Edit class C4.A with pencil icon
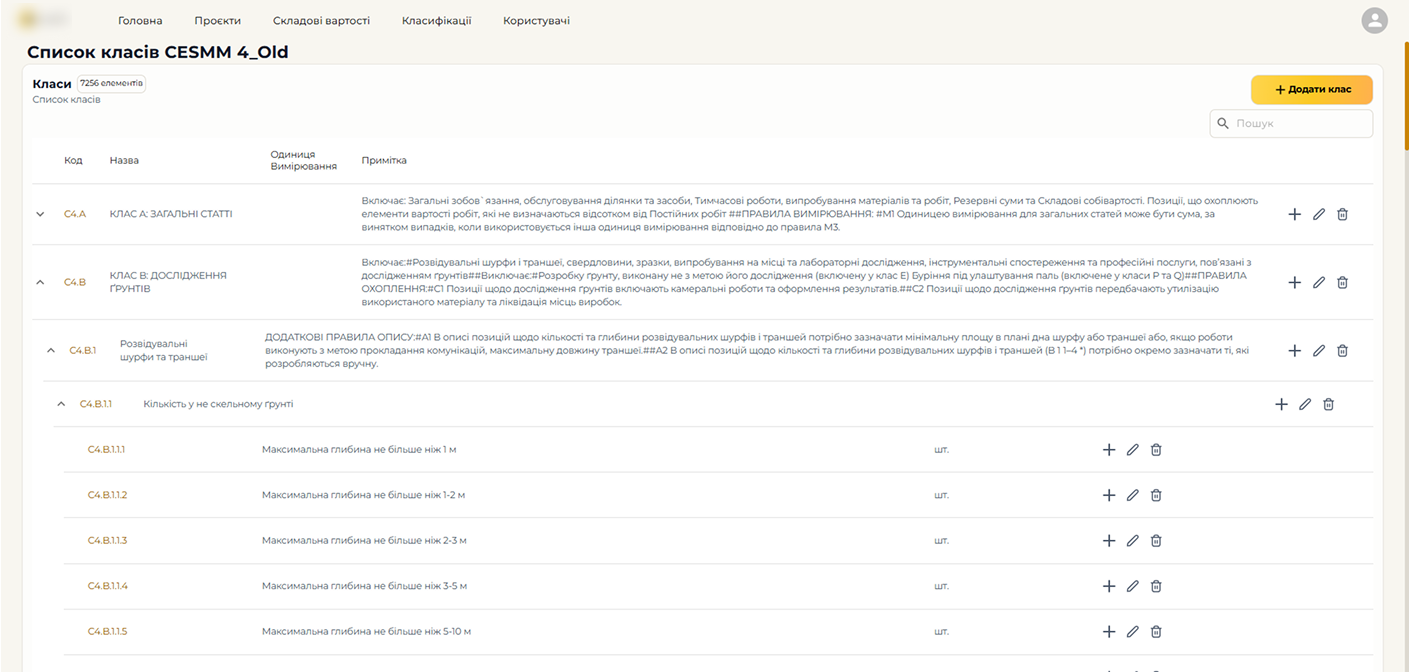This screenshot has height=672, width=1410. click(1319, 214)
